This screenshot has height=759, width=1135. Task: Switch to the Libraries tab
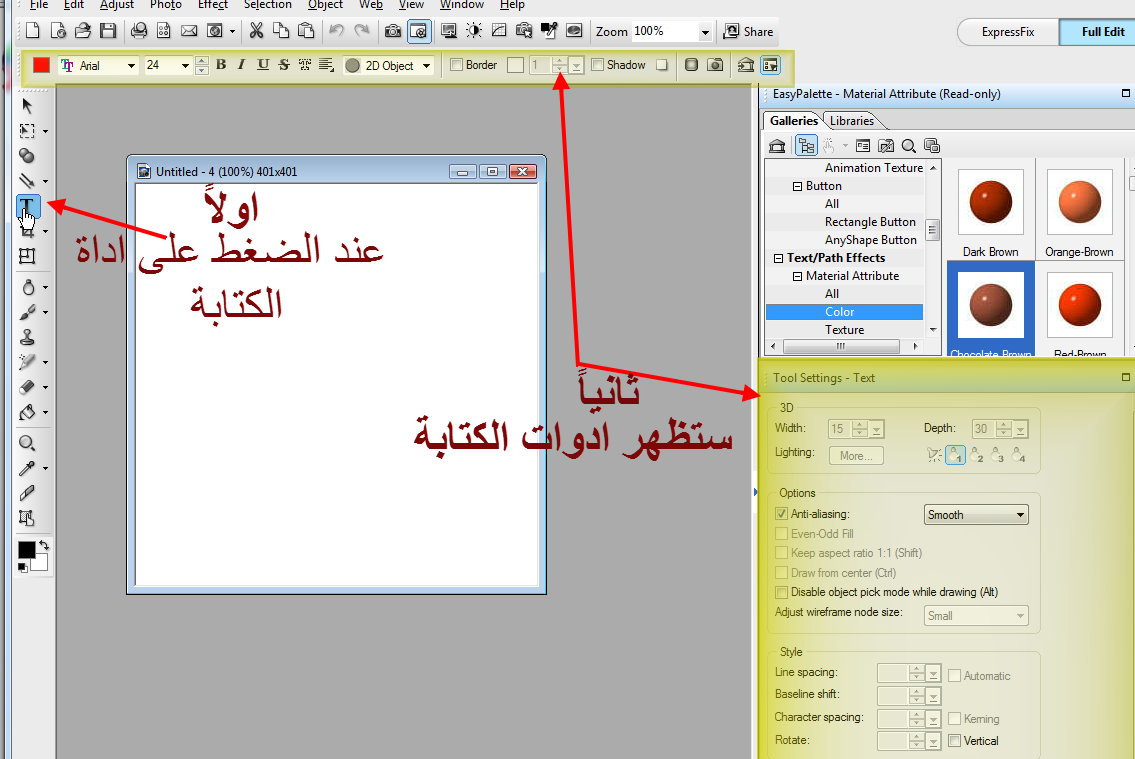852,121
